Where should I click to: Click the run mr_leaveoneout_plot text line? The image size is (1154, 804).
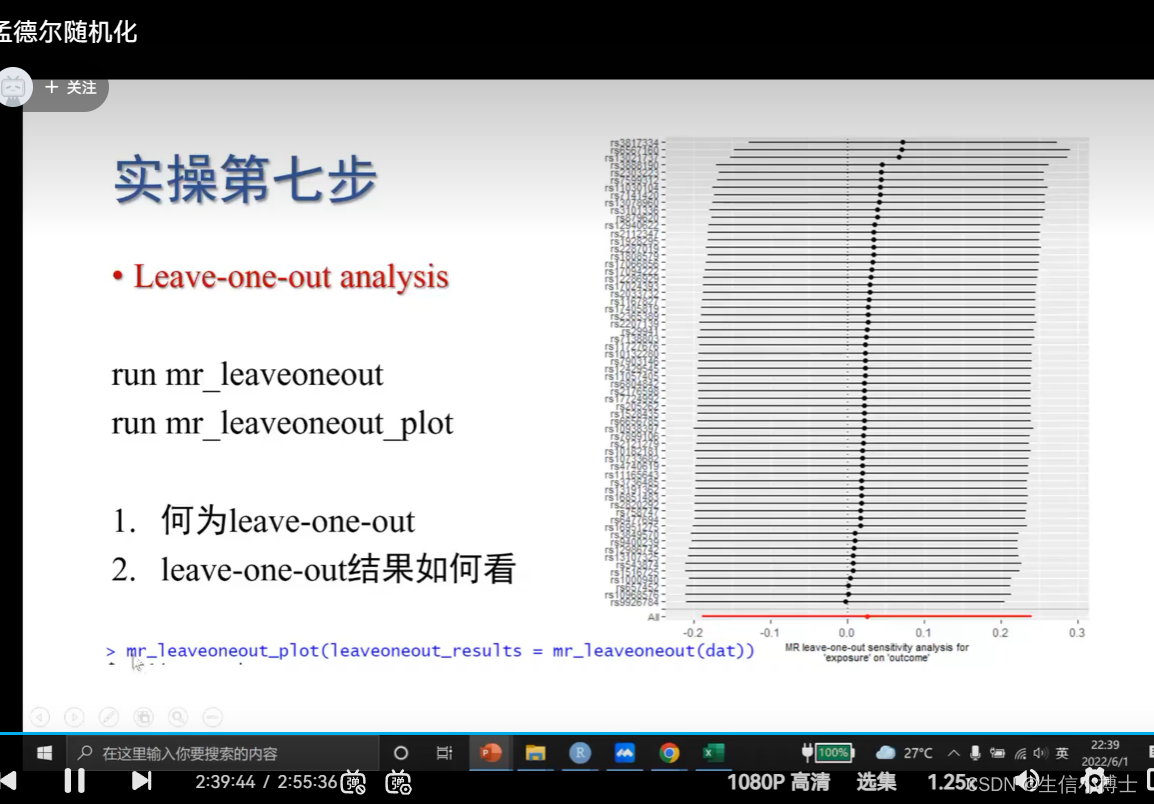point(283,423)
